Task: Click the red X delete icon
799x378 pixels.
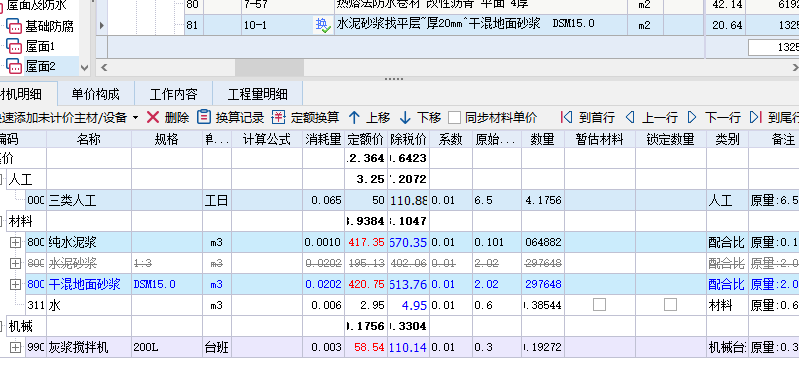Action: (153, 118)
